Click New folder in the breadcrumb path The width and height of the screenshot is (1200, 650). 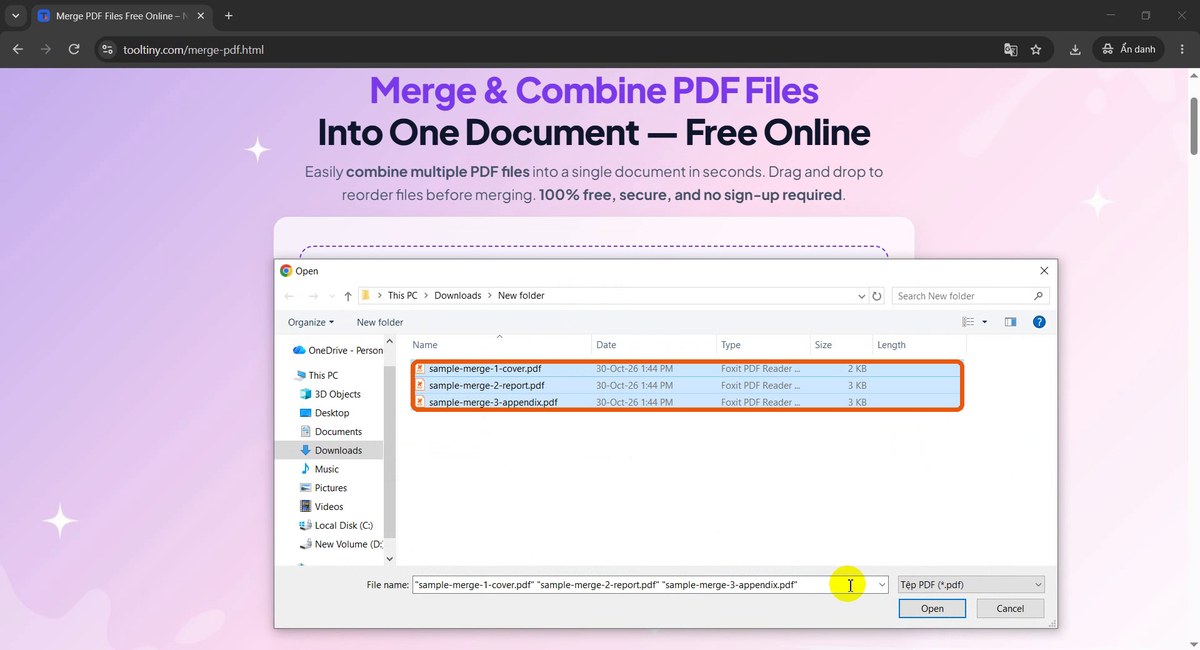tap(521, 296)
